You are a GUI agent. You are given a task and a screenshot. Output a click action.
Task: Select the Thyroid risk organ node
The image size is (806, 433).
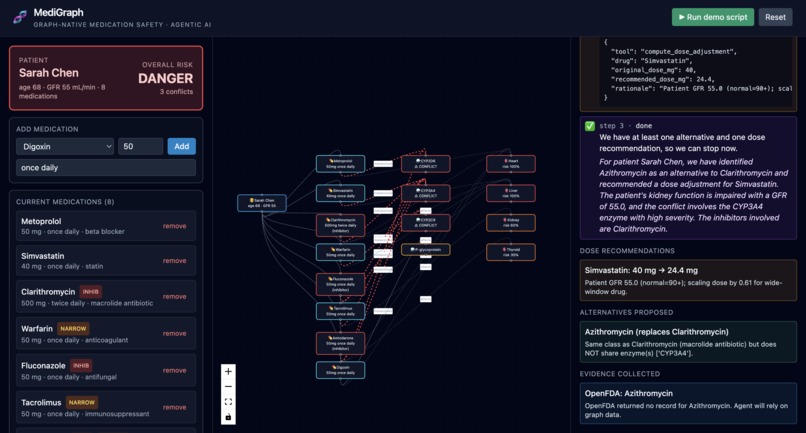511,252
